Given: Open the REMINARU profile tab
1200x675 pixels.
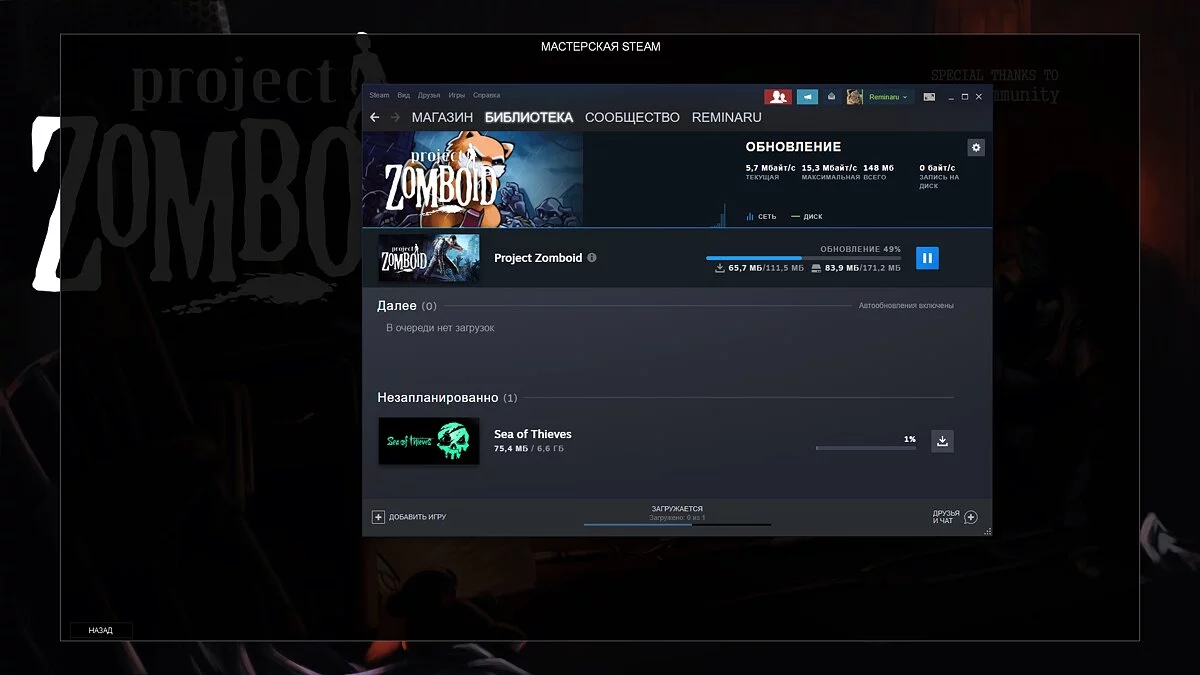Looking at the screenshot, I should [x=727, y=118].
